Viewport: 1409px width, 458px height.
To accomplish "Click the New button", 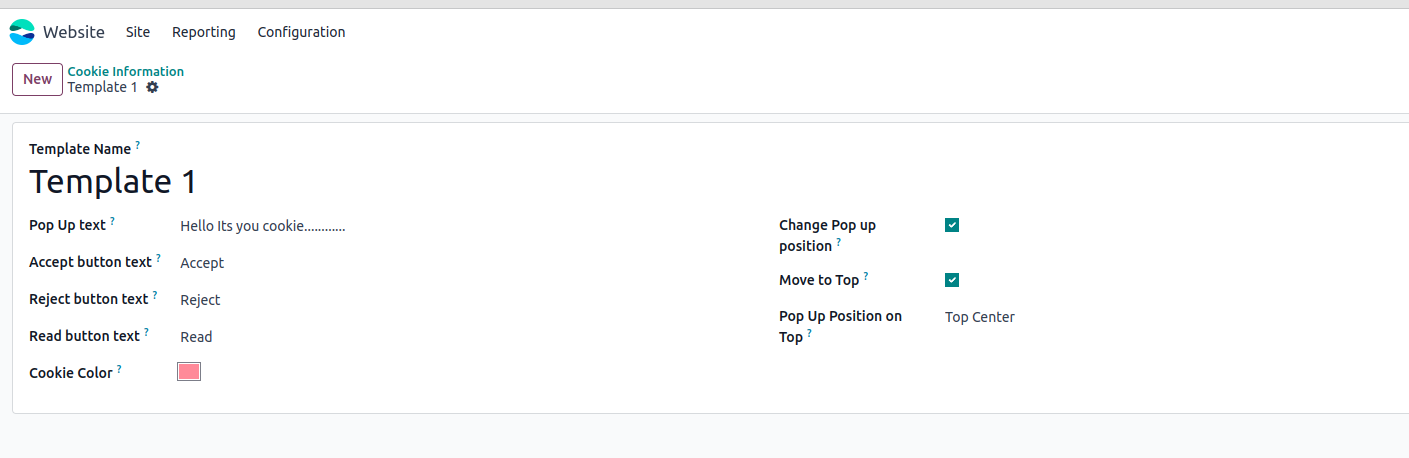I will coord(37,79).
